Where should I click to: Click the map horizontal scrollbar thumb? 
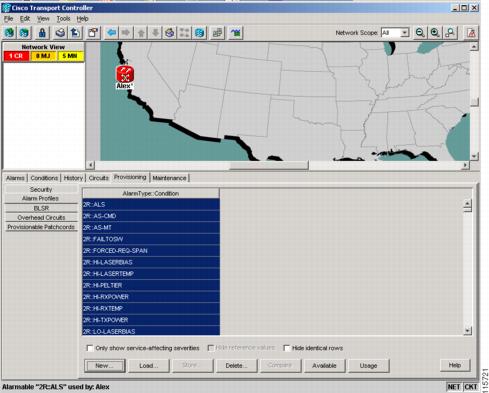[269, 165]
